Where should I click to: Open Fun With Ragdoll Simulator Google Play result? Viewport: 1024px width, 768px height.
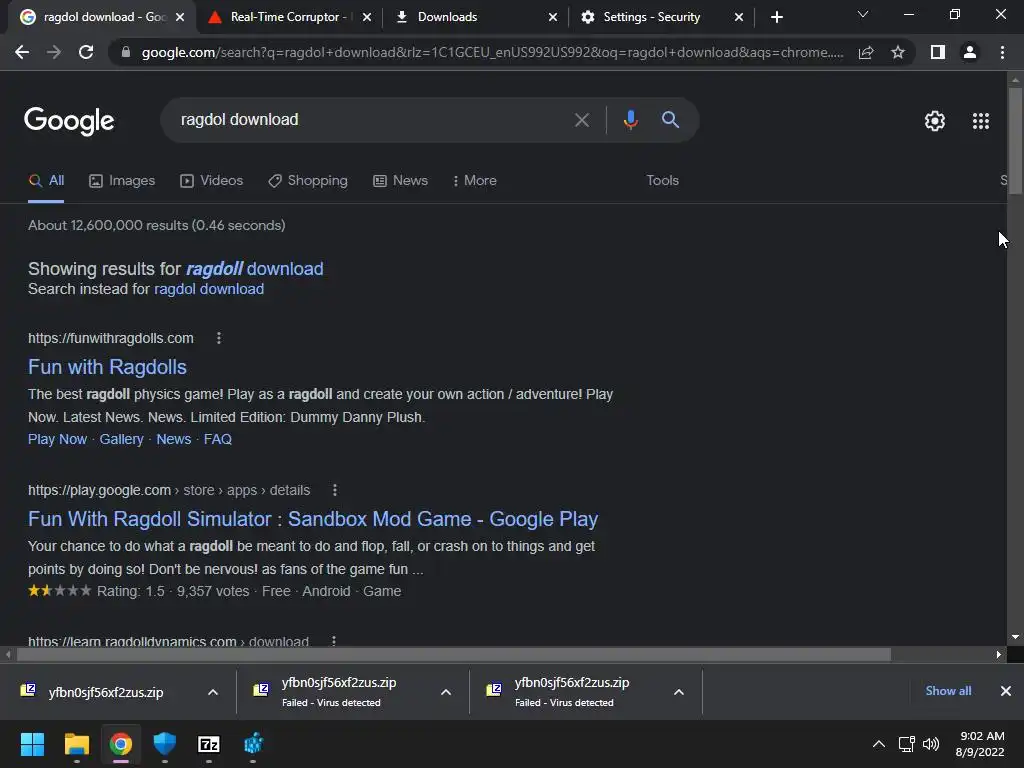[x=313, y=519]
